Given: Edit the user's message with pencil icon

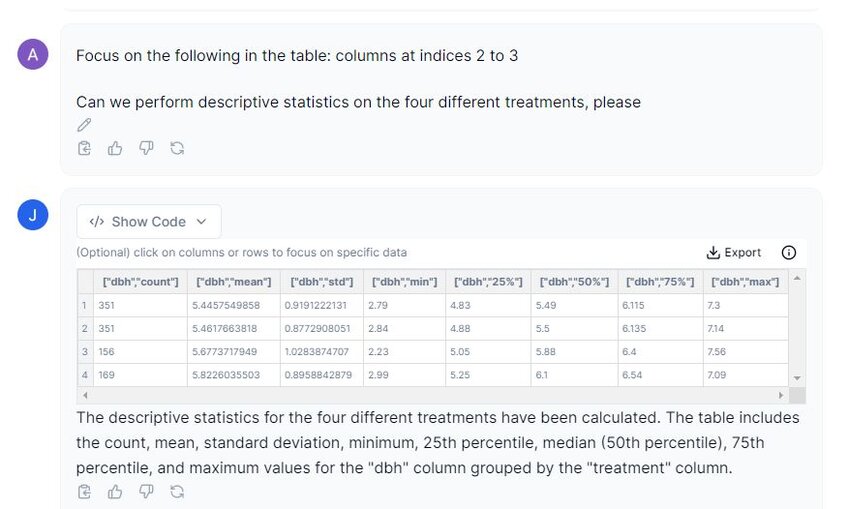Looking at the screenshot, I should (x=84, y=125).
